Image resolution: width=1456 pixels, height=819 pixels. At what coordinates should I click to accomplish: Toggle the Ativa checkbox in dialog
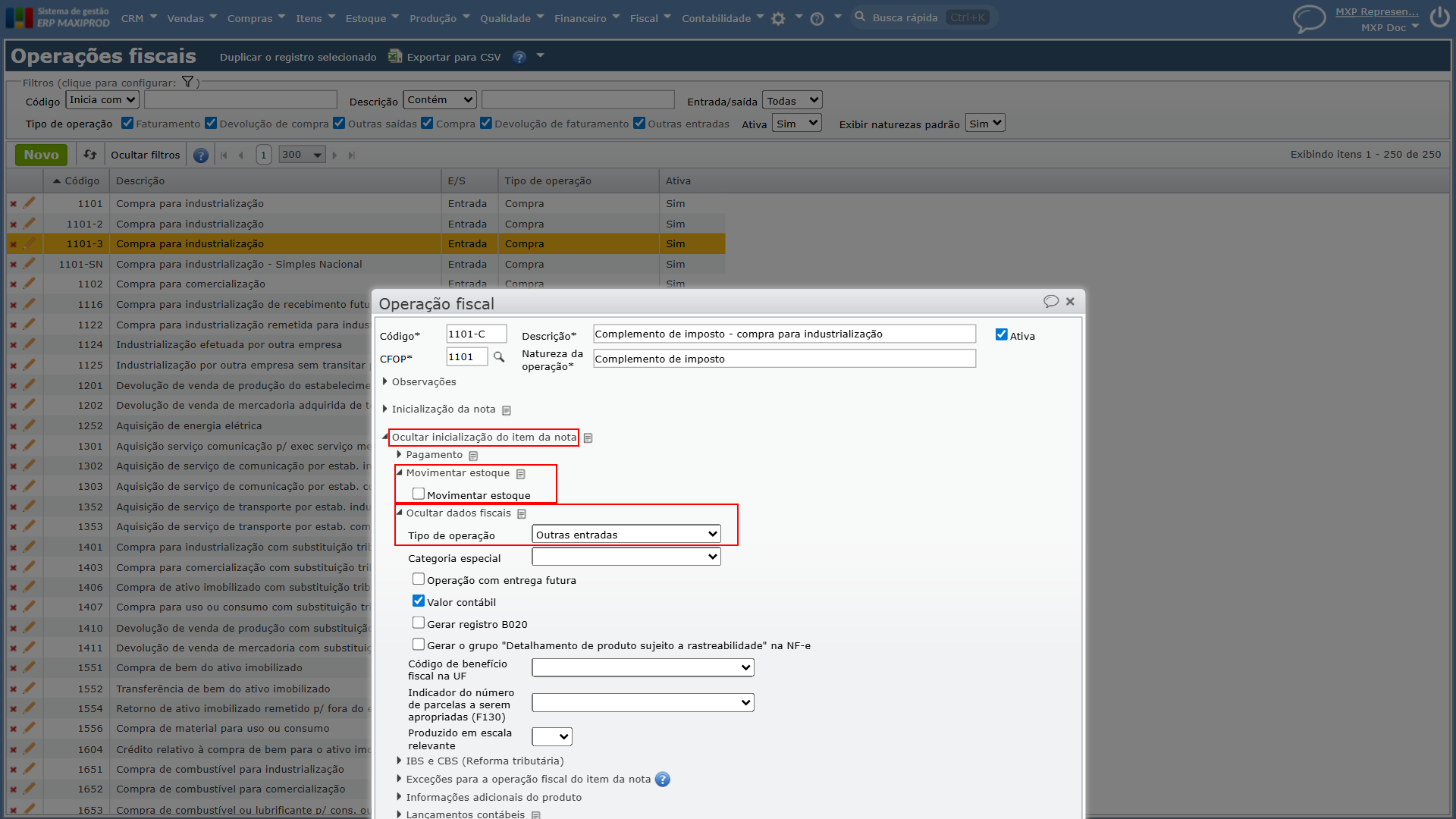coord(1001,334)
